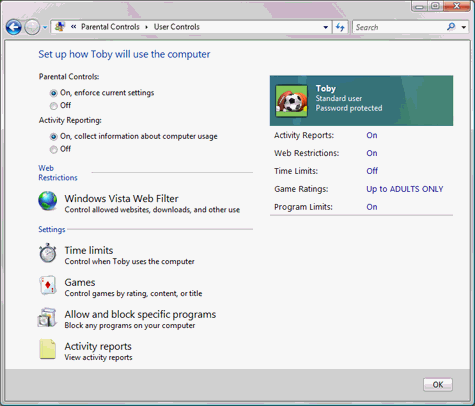Click the Time limits stopwatch icon

(48, 253)
